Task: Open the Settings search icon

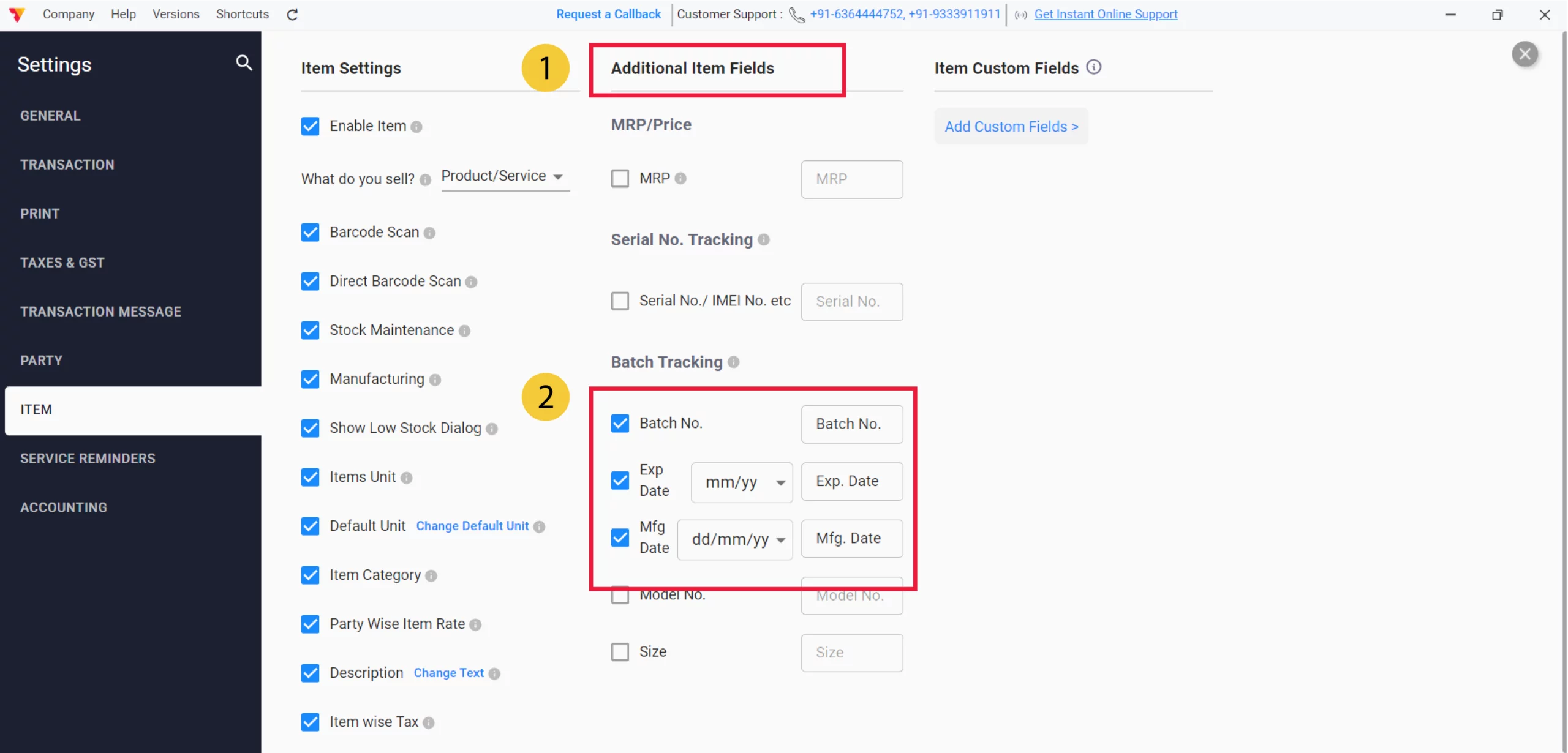Action: coord(244,63)
